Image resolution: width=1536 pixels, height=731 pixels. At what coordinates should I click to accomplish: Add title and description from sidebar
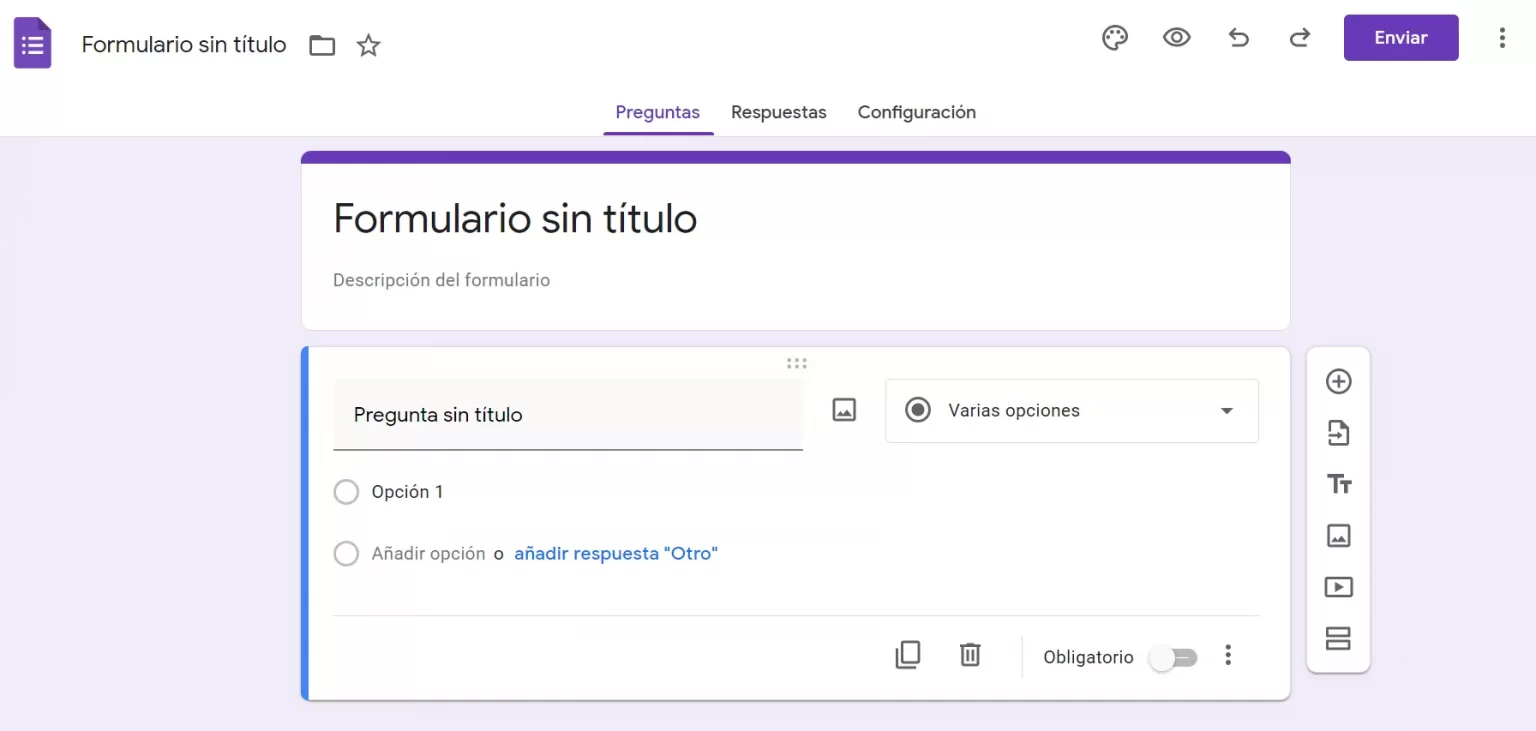pyautogui.click(x=1338, y=484)
